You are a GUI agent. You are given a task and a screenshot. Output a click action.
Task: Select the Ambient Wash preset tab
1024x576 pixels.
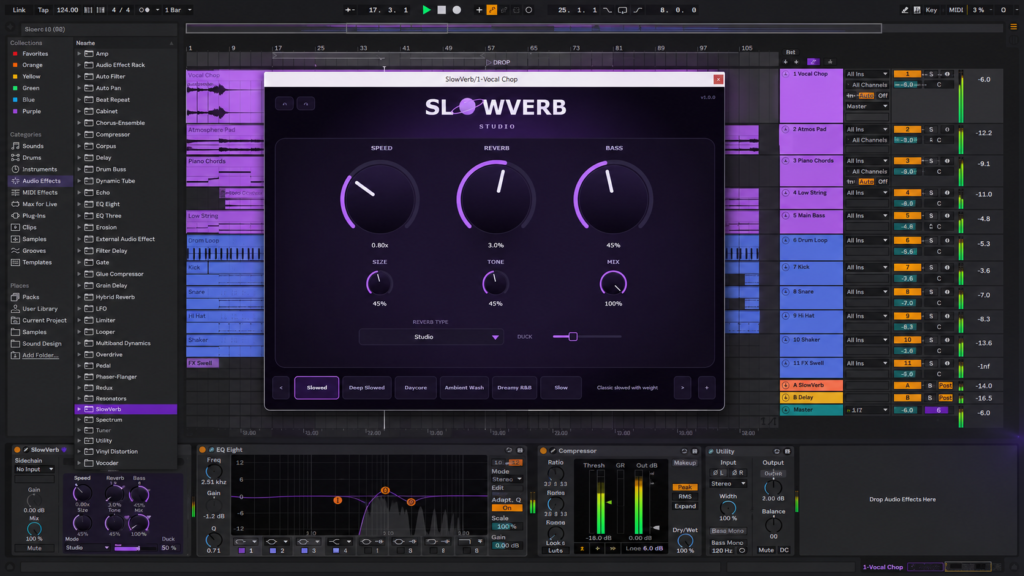(x=464, y=387)
